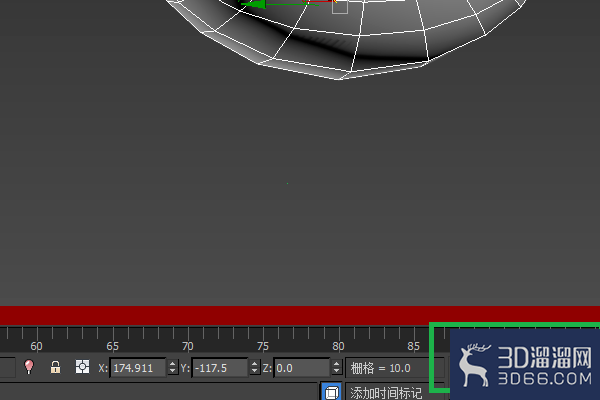Toggle the Adaptive Degradation cube icon

331,392
